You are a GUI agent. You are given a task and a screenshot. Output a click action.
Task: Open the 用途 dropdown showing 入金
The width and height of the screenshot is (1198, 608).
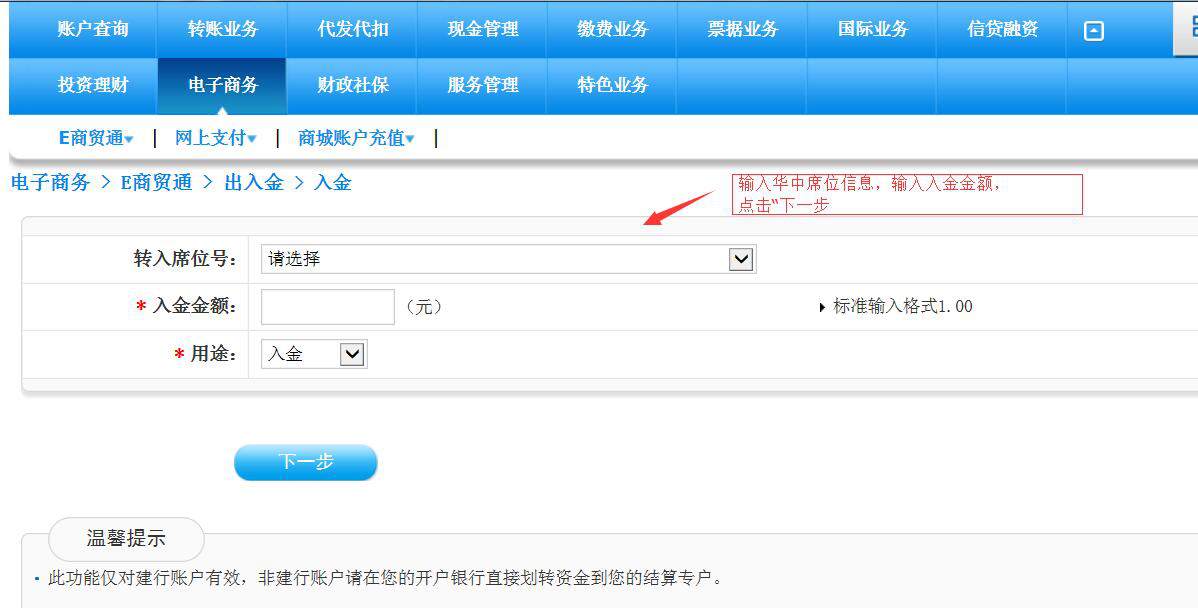[x=314, y=354]
